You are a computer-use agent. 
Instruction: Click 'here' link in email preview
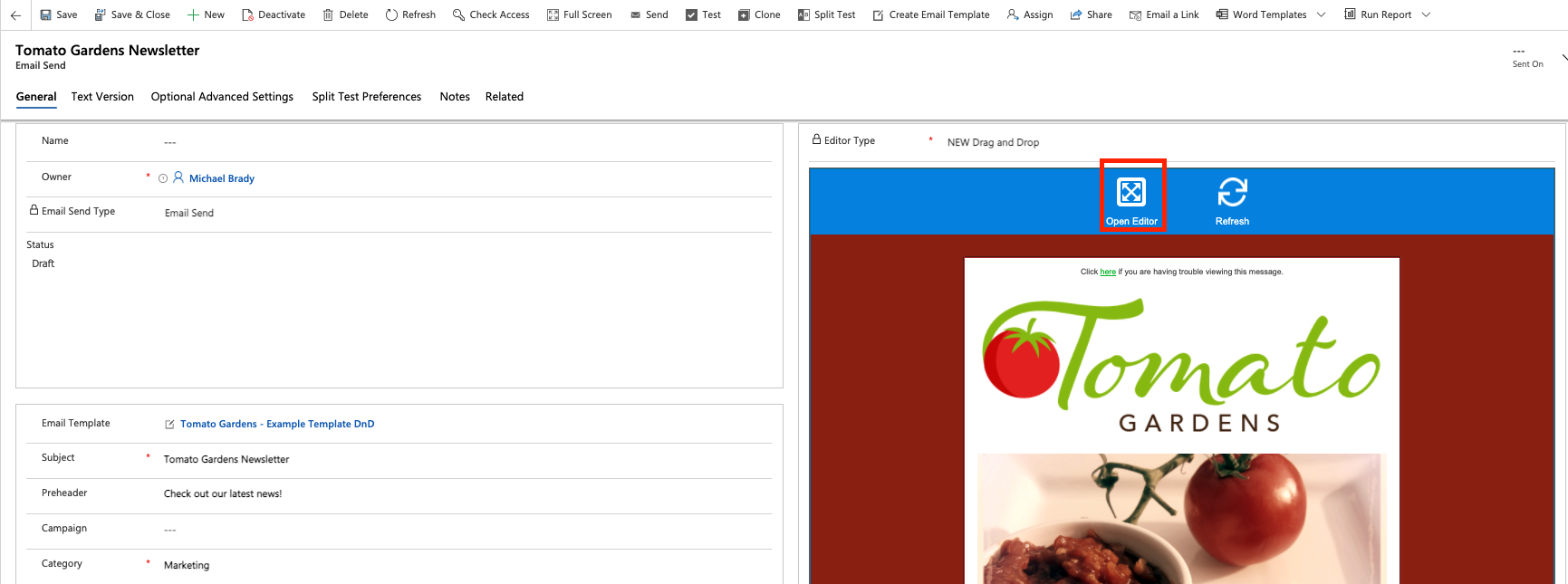tap(1108, 272)
